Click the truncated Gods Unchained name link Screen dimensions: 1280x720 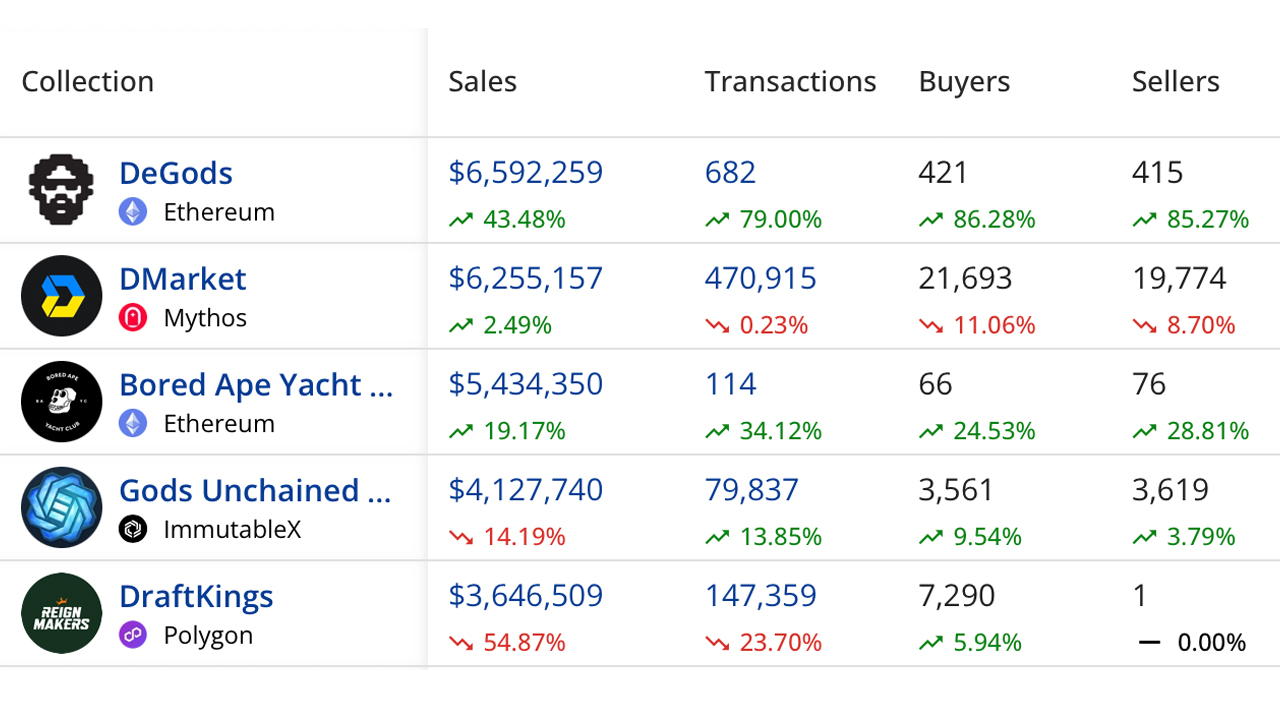click(255, 490)
